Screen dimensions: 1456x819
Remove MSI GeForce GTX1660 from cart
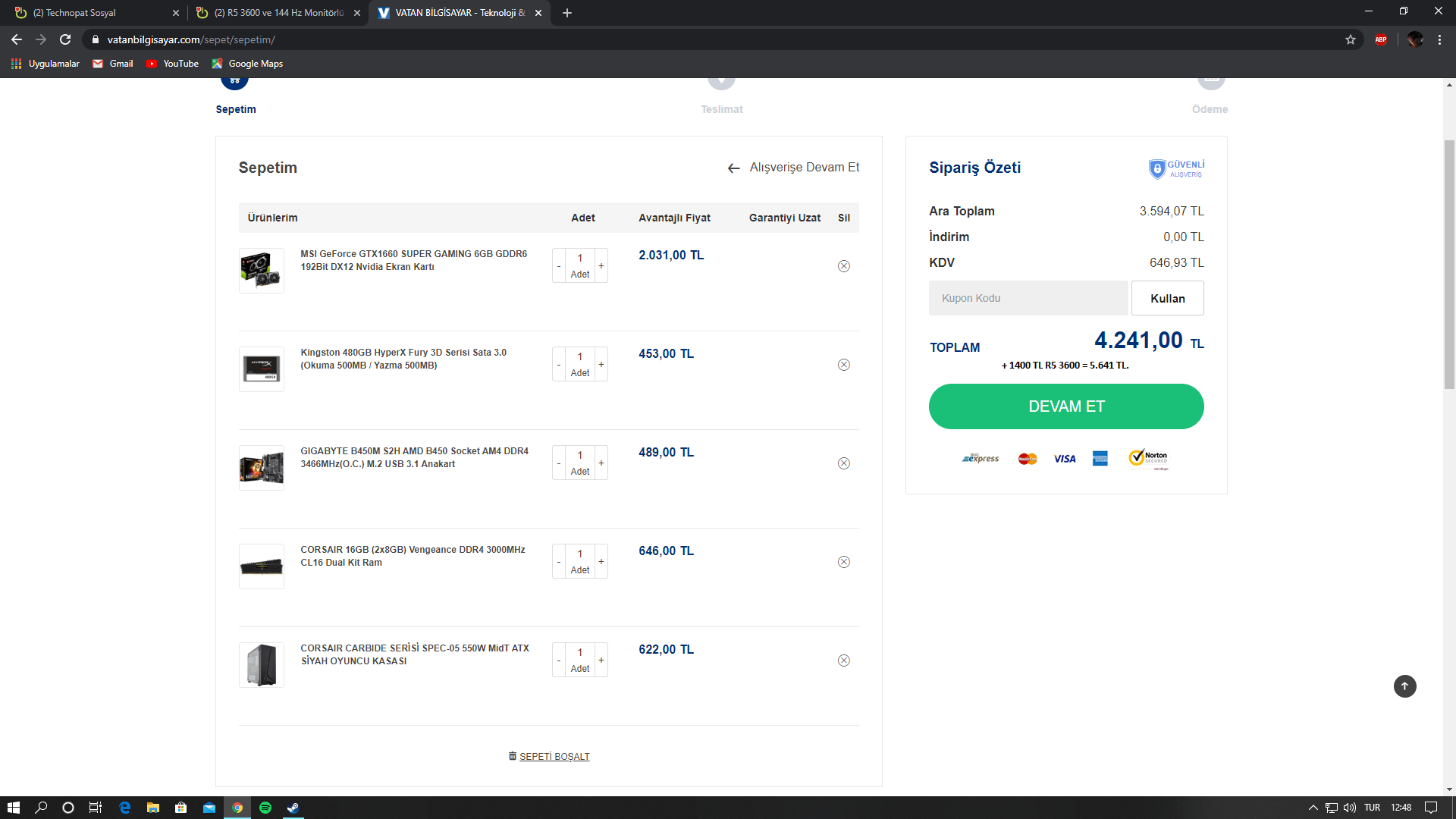[x=843, y=266]
